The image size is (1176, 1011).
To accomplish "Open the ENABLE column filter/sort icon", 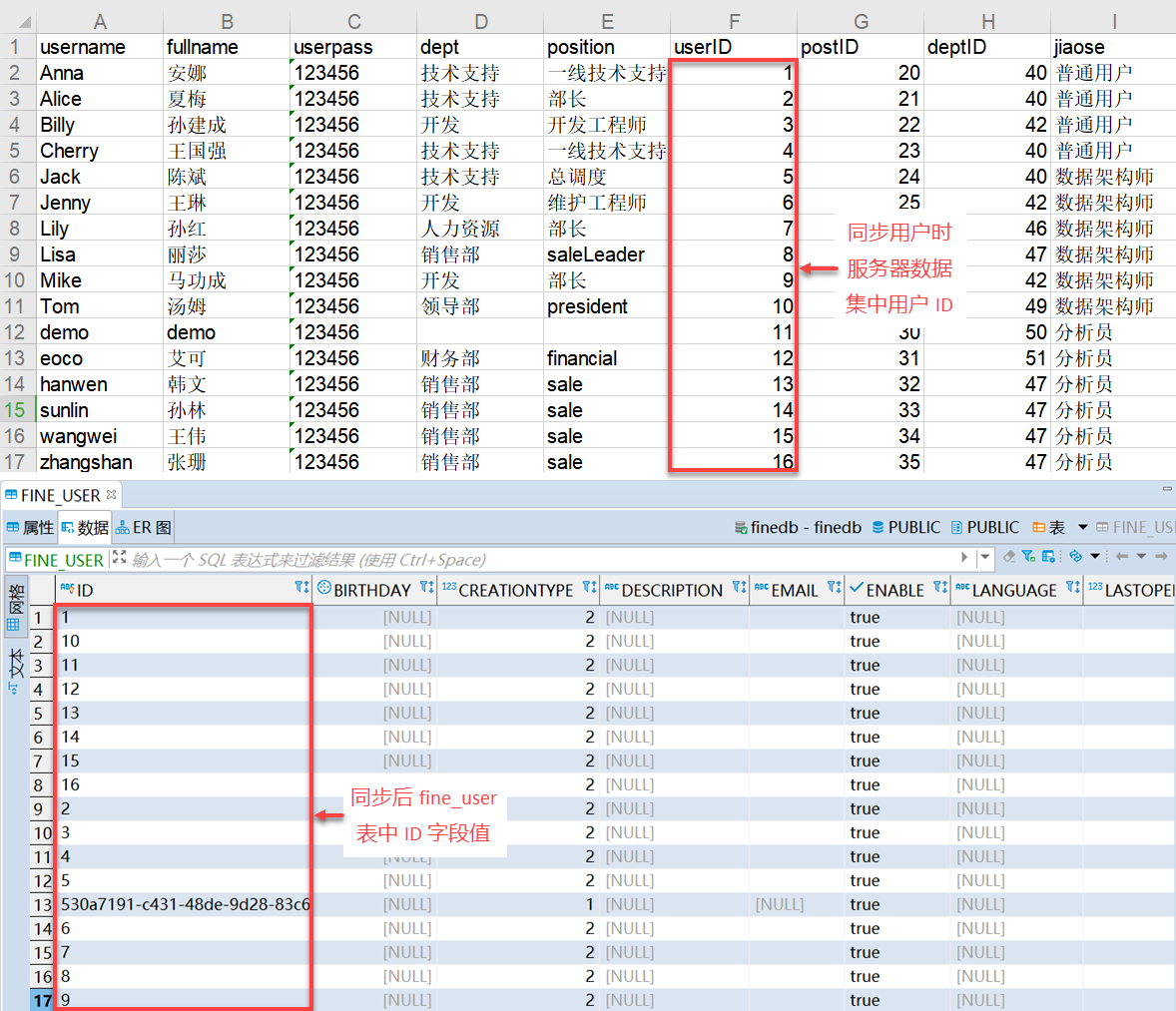I will click(940, 589).
